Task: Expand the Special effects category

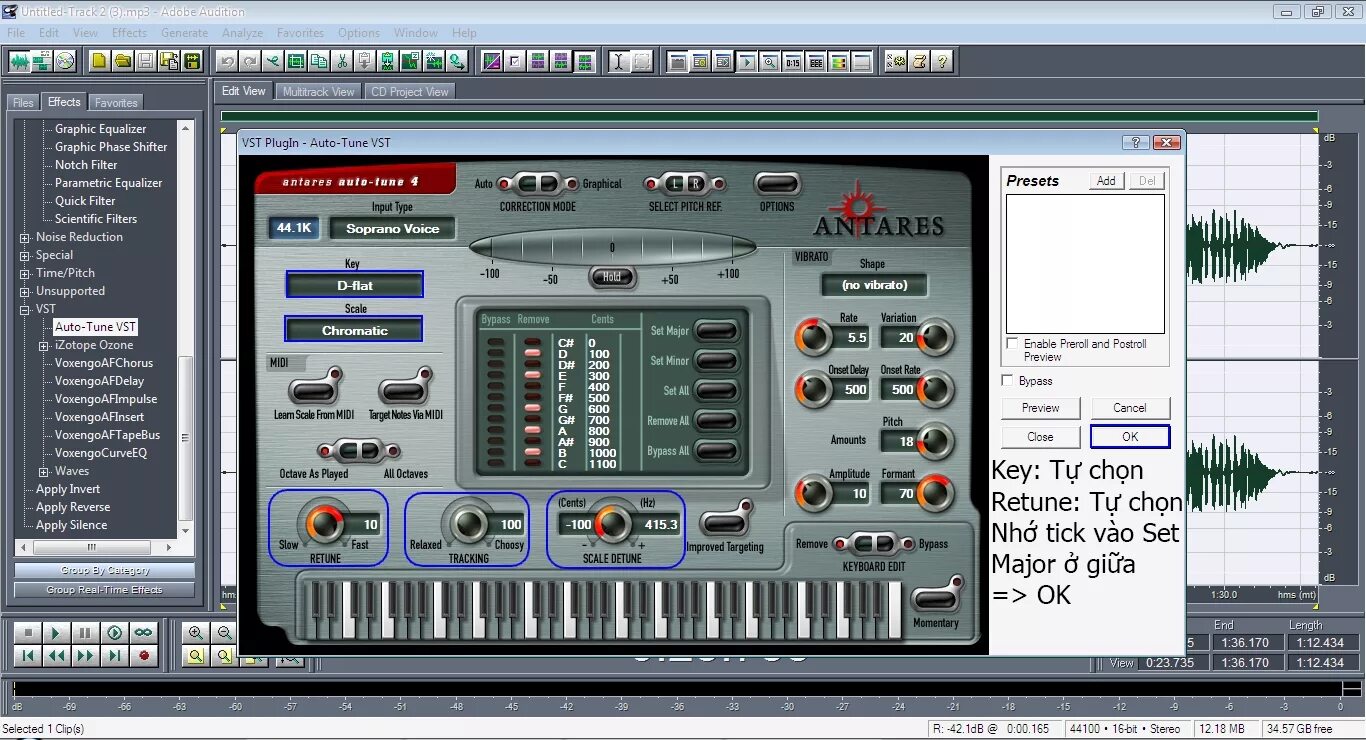Action: coord(25,256)
